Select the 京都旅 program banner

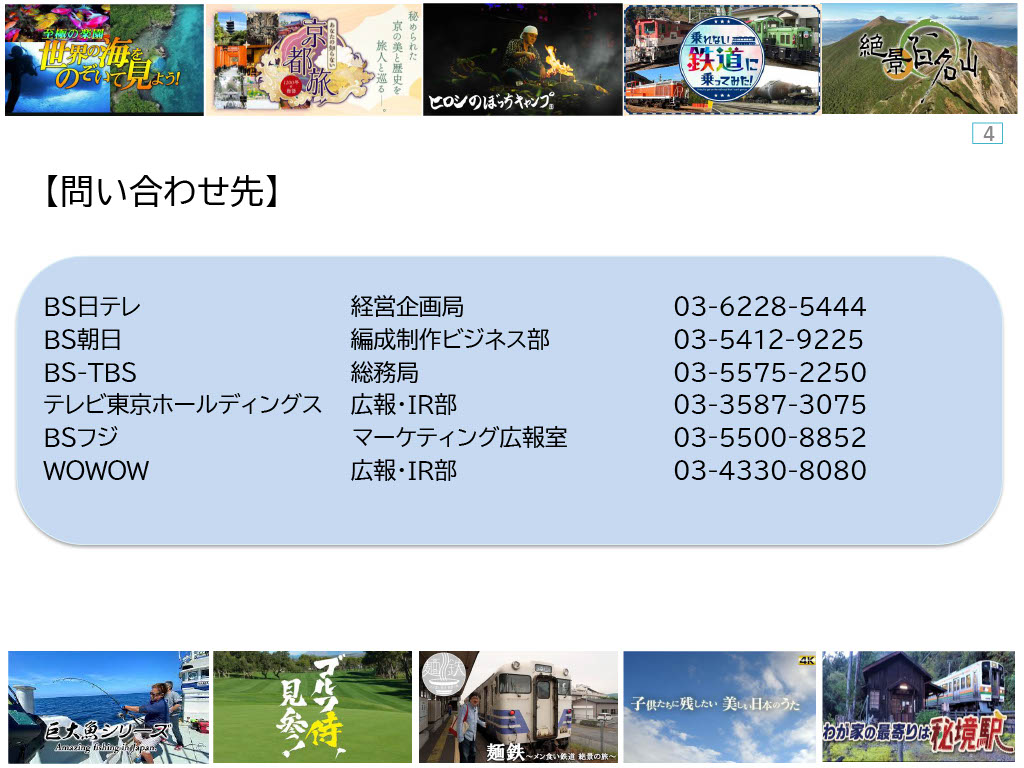coord(313,60)
